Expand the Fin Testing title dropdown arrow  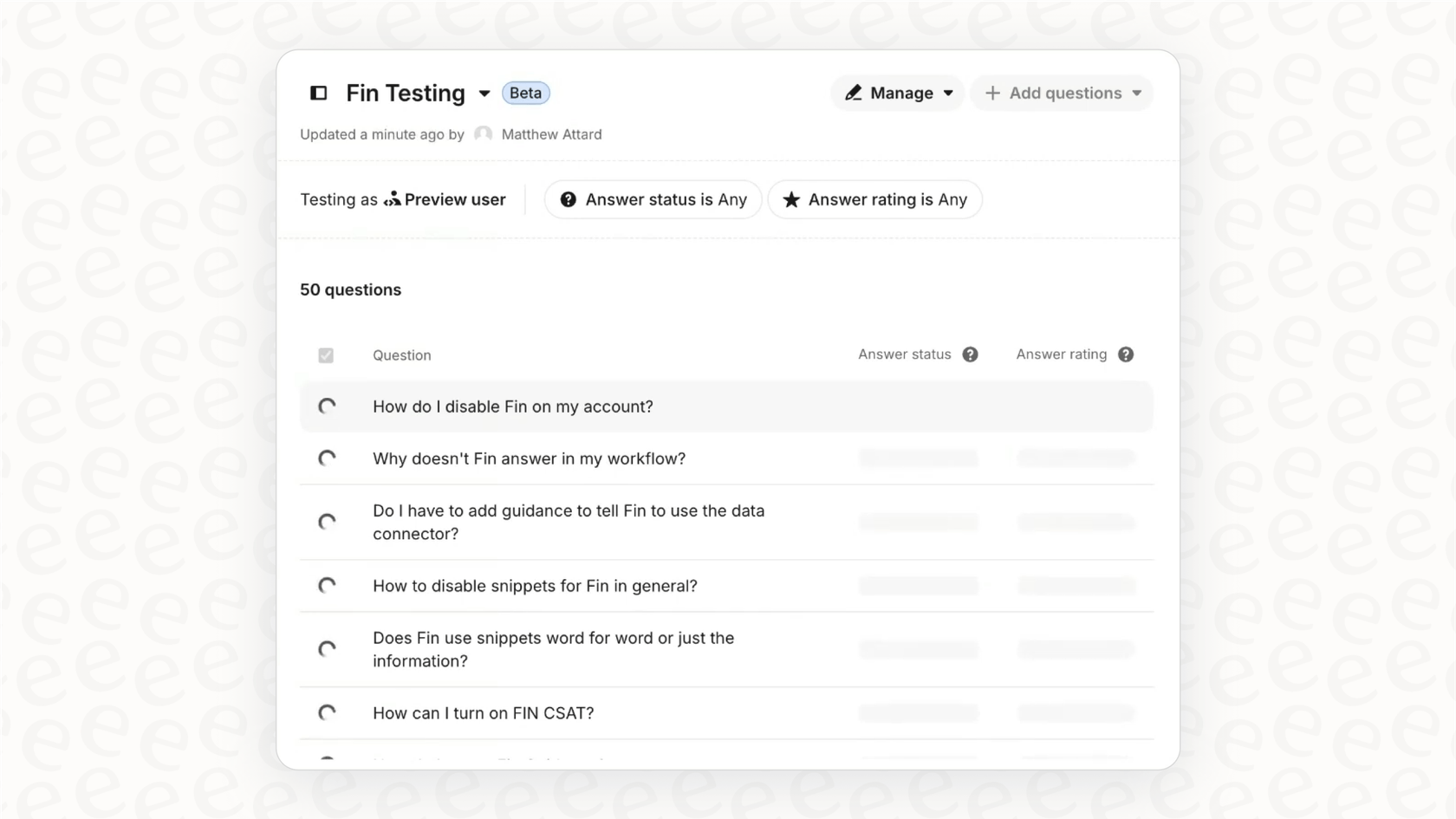coord(484,94)
